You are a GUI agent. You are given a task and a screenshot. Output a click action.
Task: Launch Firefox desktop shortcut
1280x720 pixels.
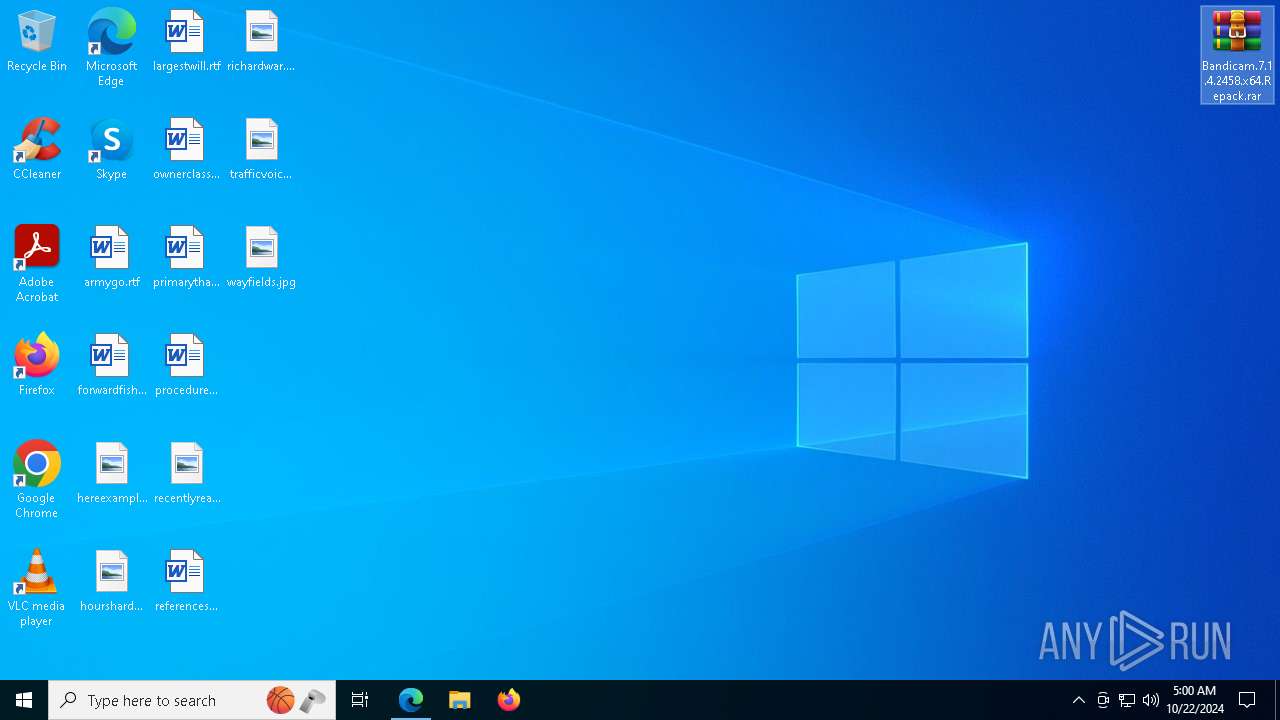(x=37, y=366)
